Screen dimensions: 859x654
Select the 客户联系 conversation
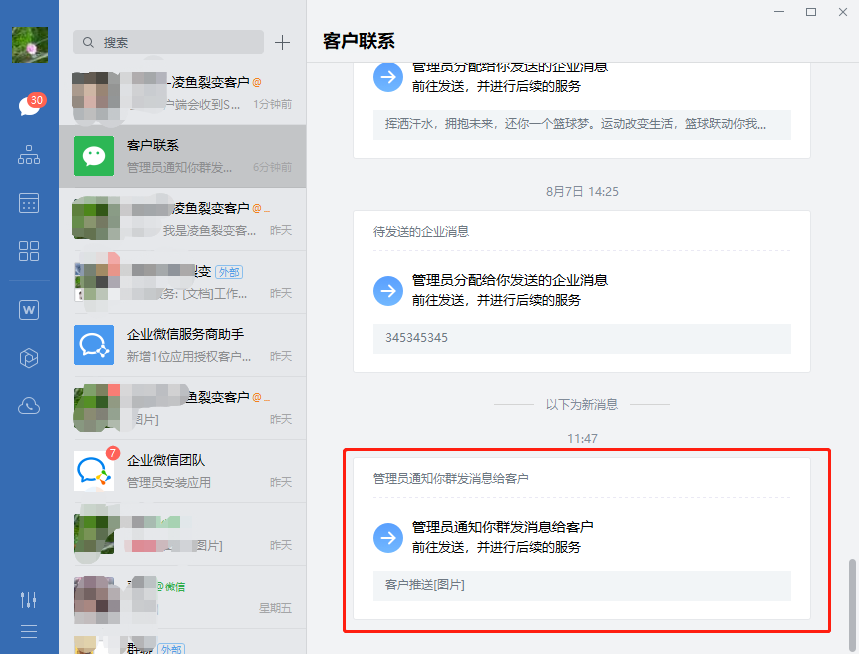[x=182, y=156]
